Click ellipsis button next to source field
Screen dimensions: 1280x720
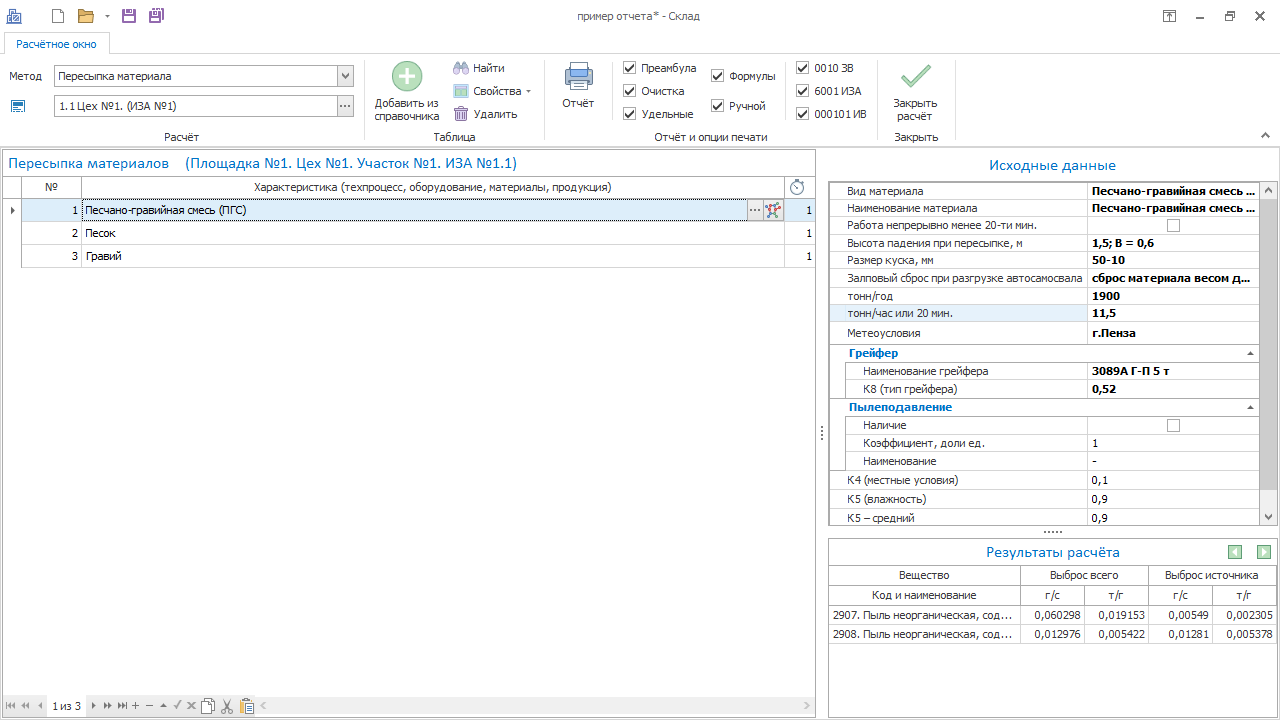tap(344, 106)
